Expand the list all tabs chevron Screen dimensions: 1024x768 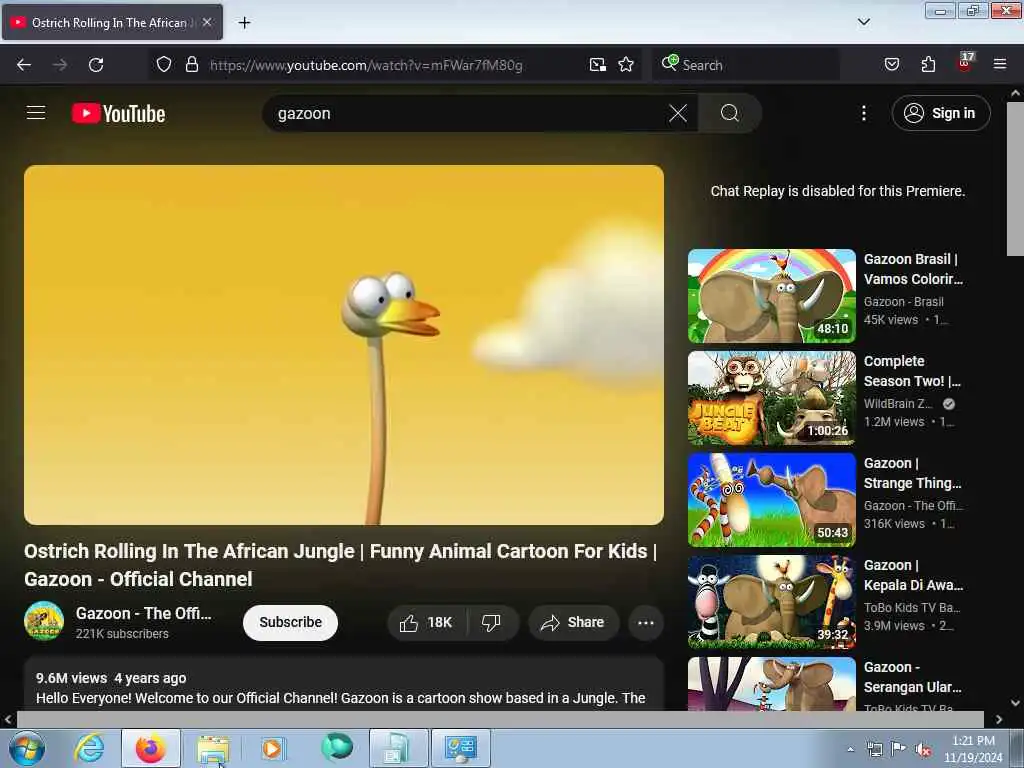pyautogui.click(x=863, y=22)
